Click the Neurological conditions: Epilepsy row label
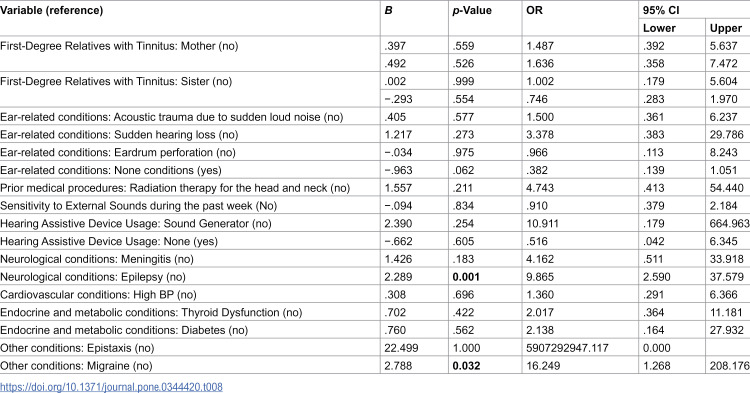Screen dimensions: 750x393 point(93,277)
